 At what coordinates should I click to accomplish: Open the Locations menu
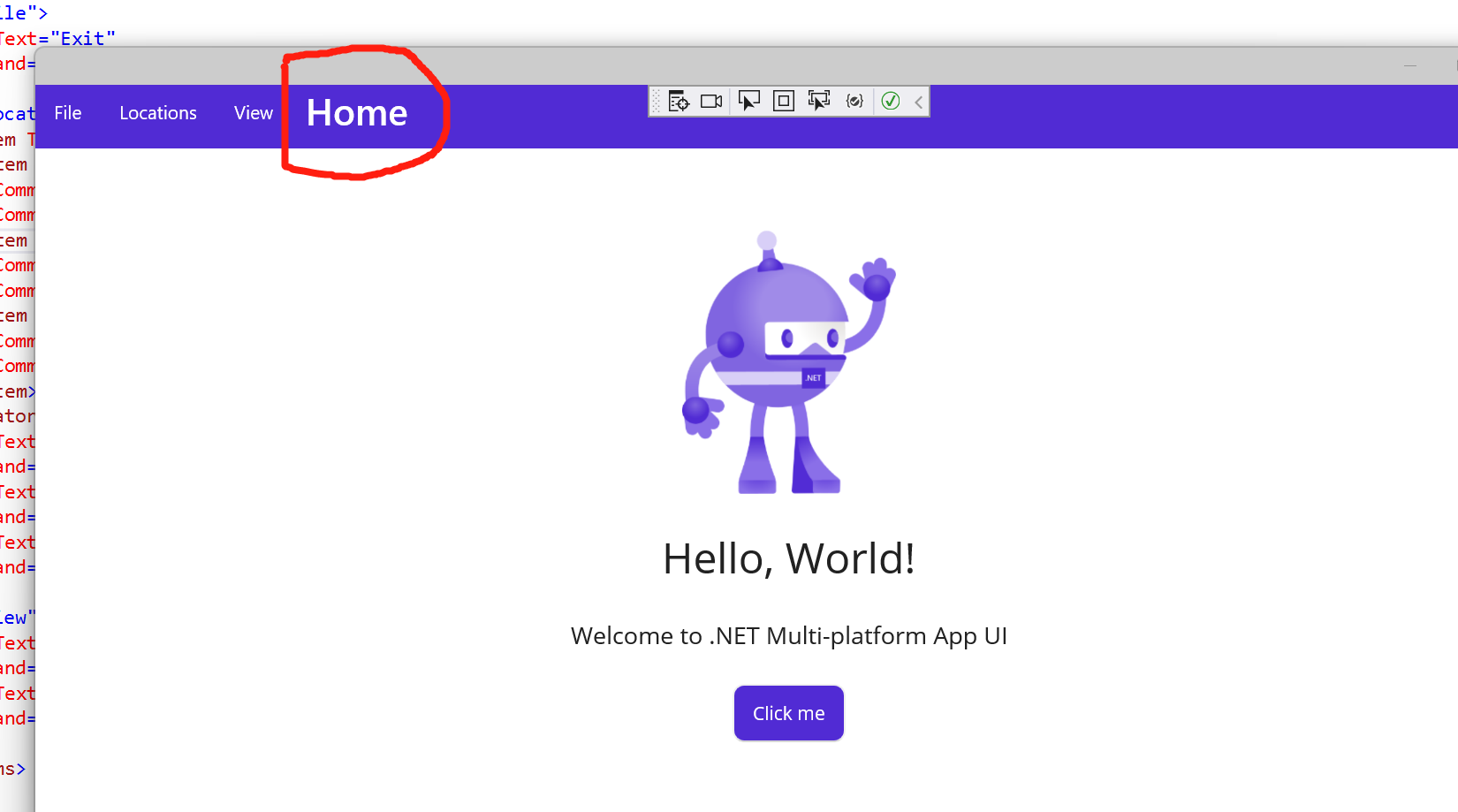(158, 113)
